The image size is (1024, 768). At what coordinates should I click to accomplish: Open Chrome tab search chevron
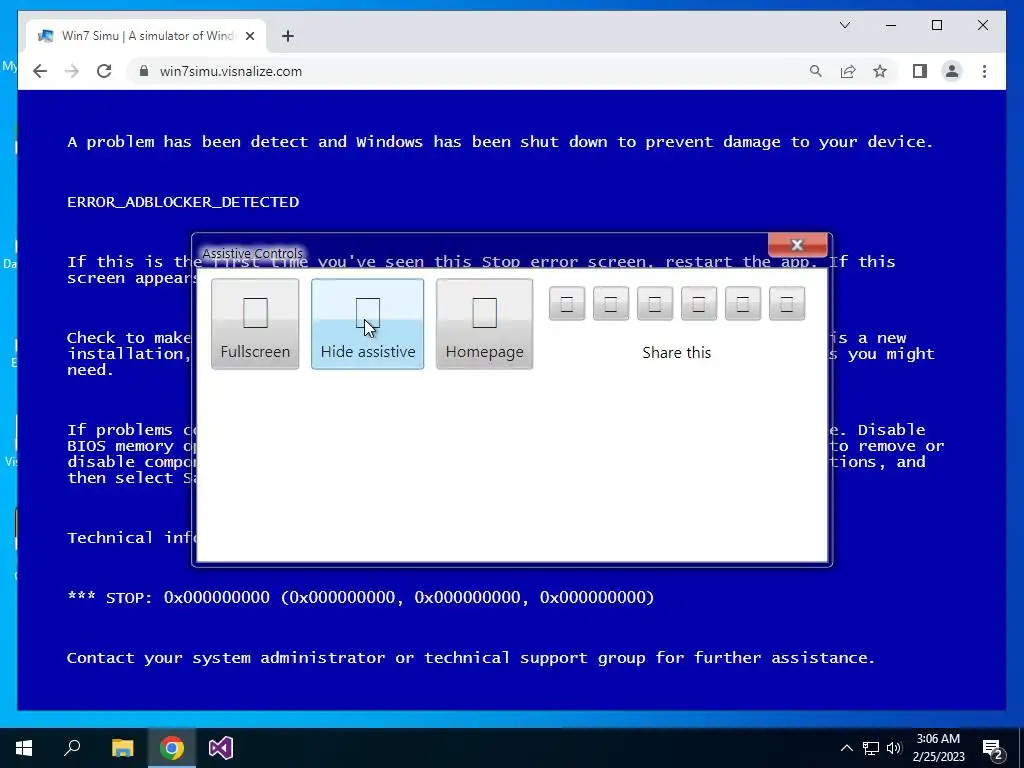(844, 25)
